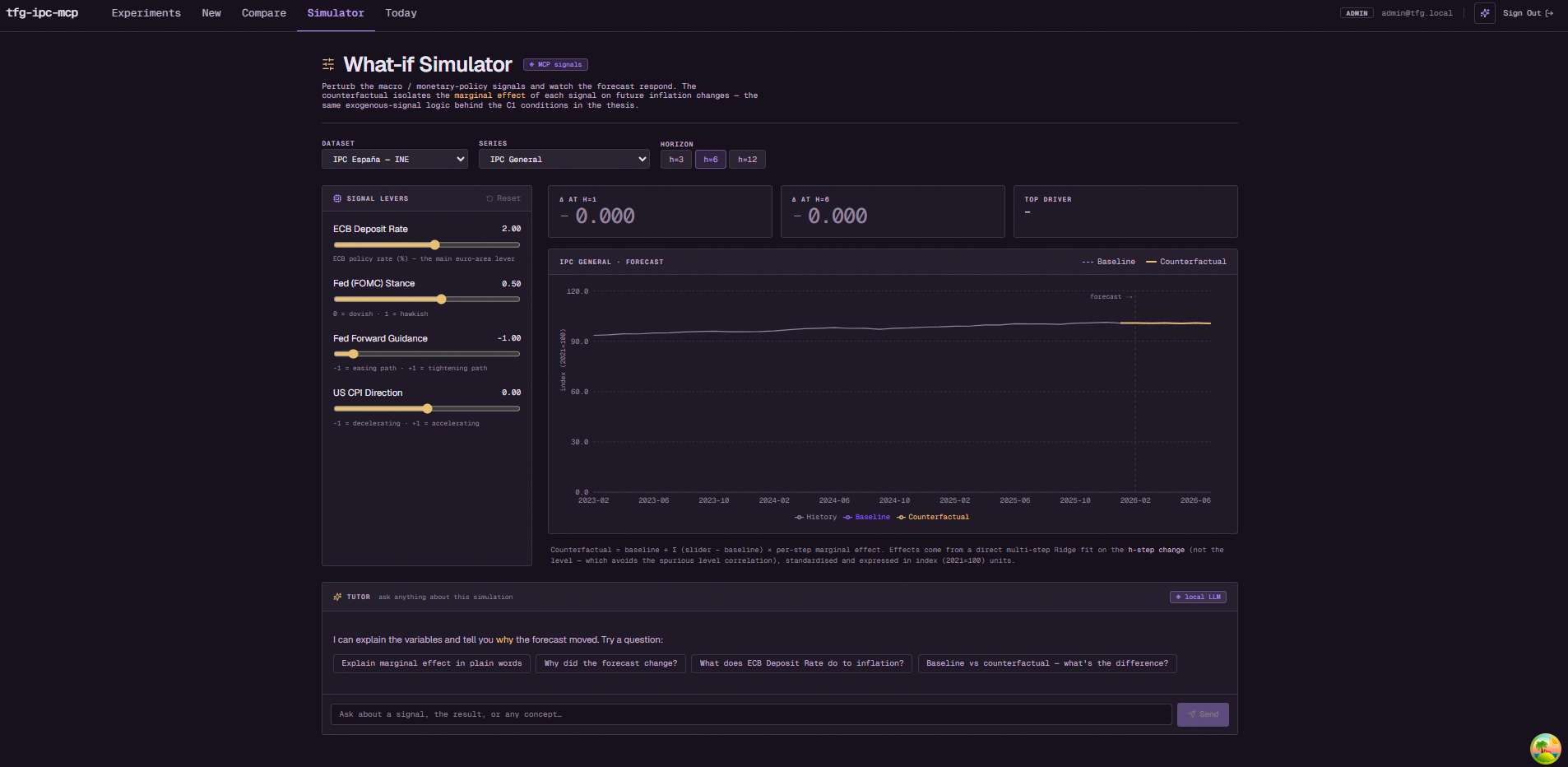The width and height of the screenshot is (1568, 767).
Task: Toggle Counterfactual series in bottom legend
Action: 933,517
